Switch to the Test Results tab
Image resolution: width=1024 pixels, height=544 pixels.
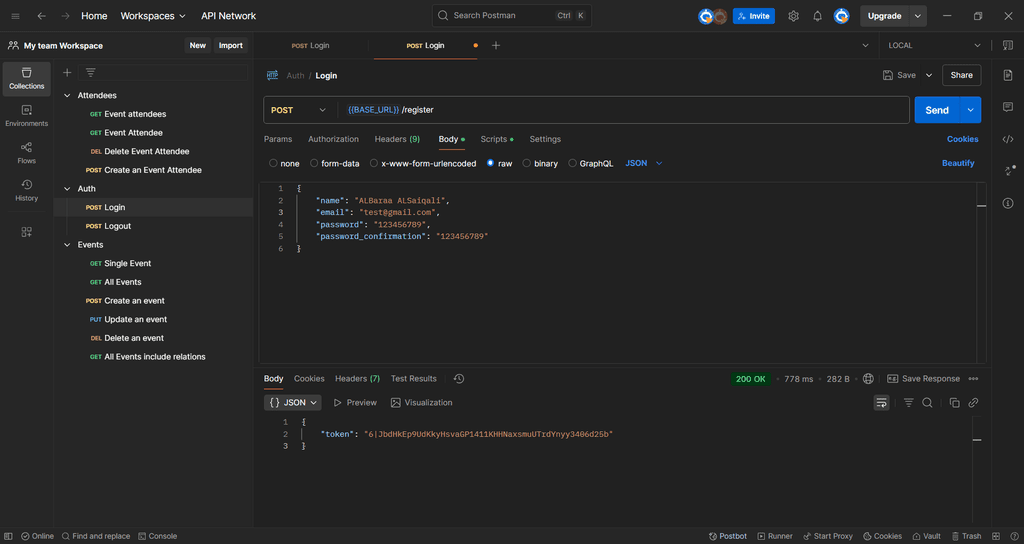click(413, 379)
